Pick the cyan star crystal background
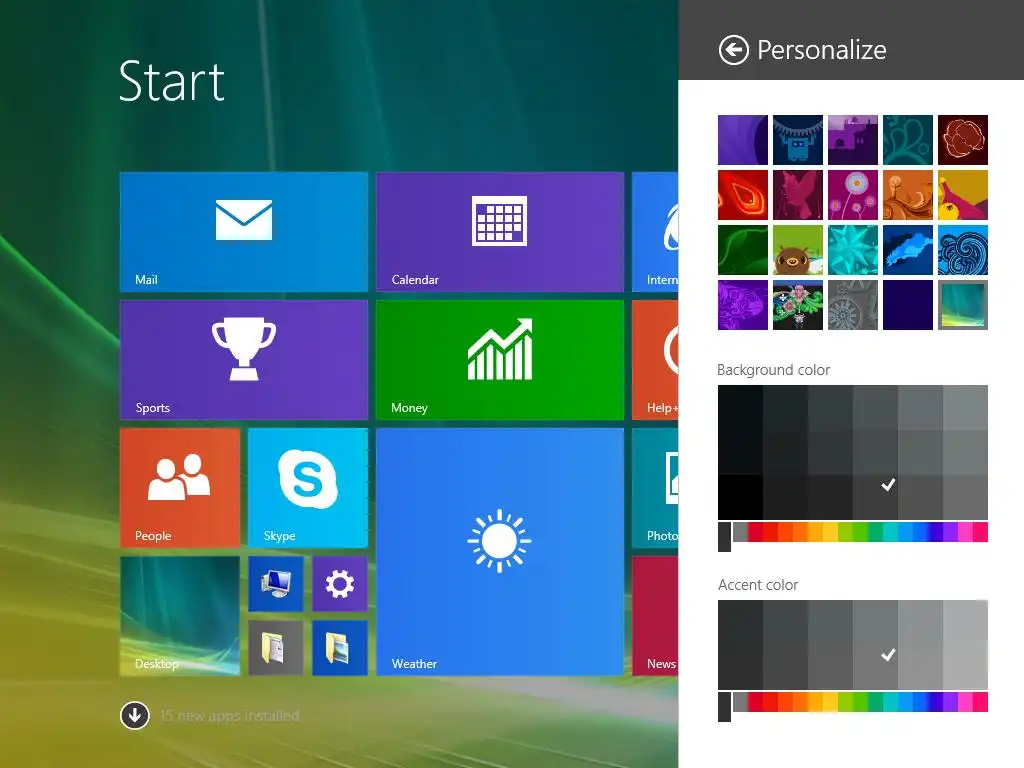The width and height of the screenshot is (1024, 768). click(853, 250)
